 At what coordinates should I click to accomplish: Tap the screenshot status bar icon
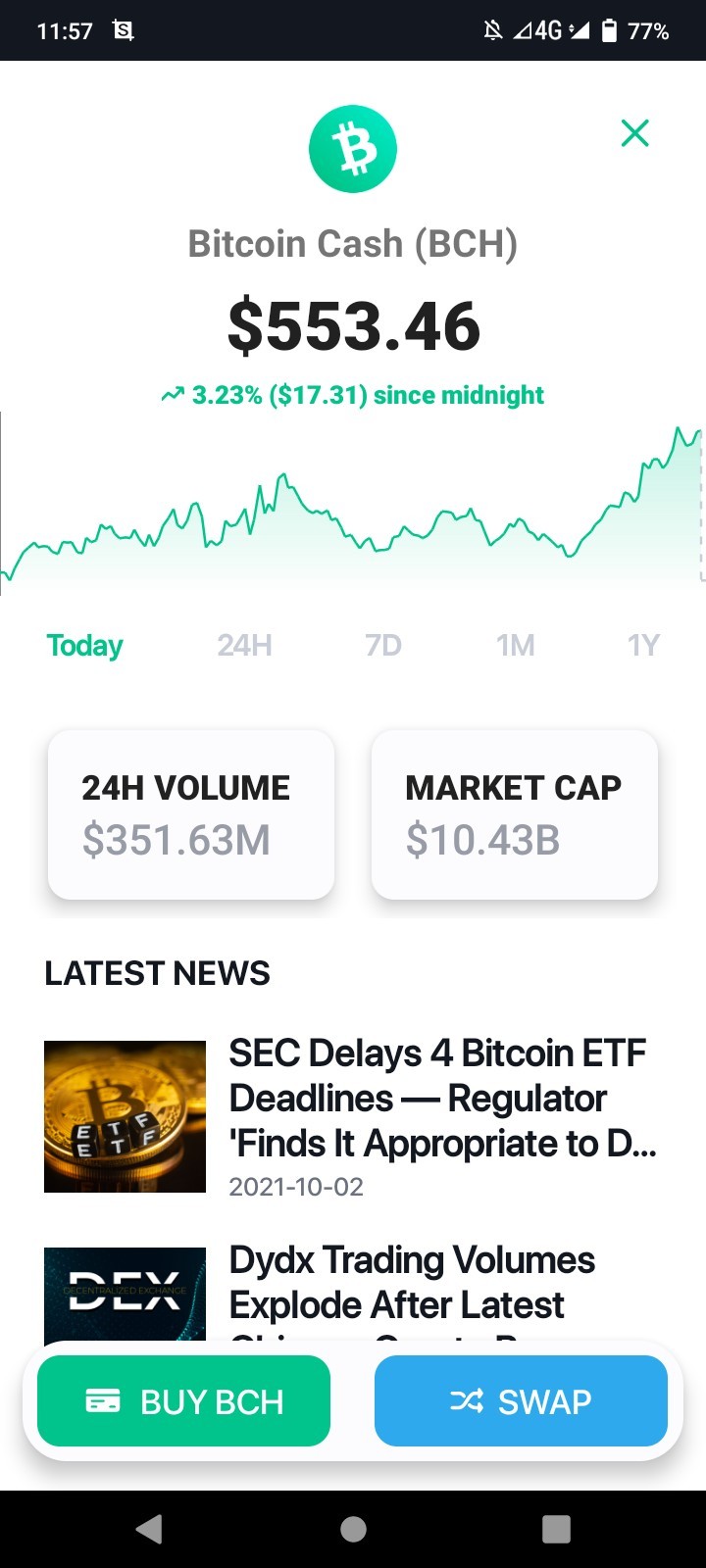point(124,30)
